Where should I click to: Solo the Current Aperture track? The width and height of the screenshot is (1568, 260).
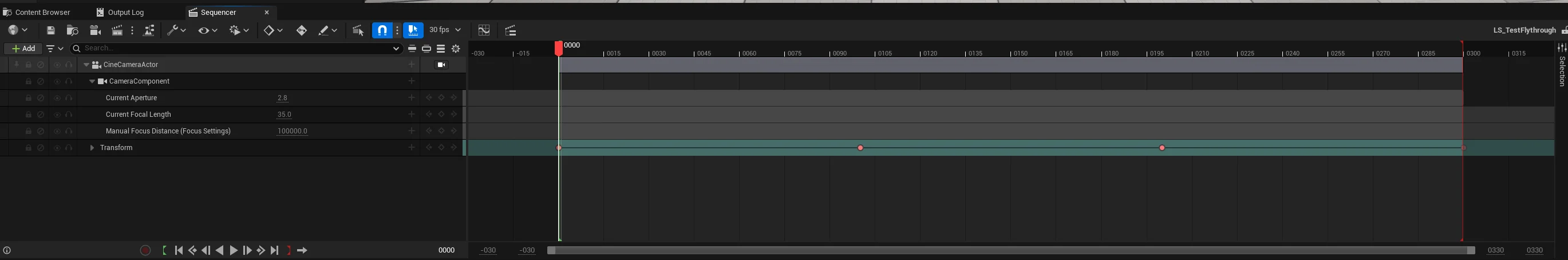(69, 98)
